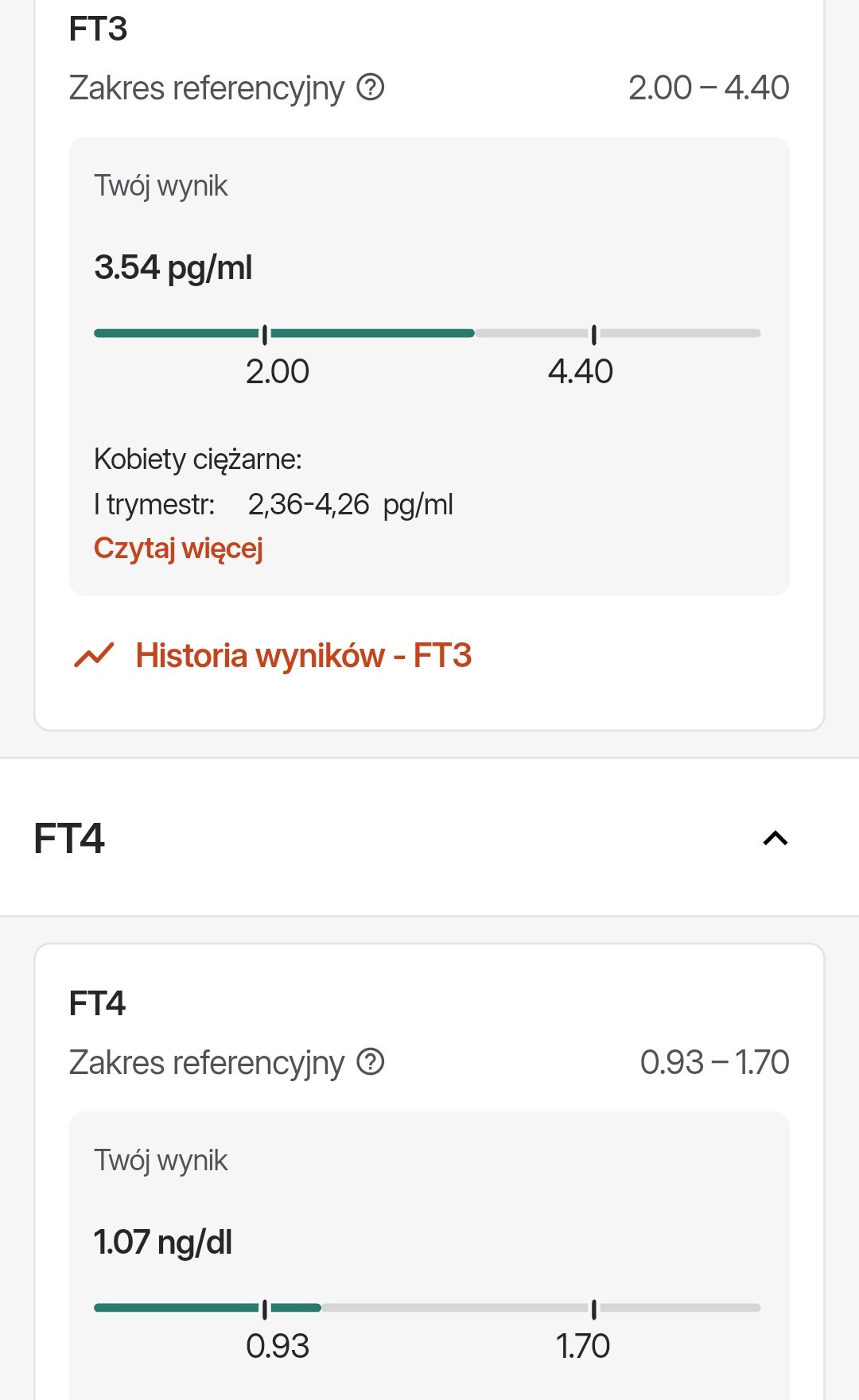Open Historia wyników - FT3 link
Viewport: 859px width, 1400px height.
click(x=303, y=656)
